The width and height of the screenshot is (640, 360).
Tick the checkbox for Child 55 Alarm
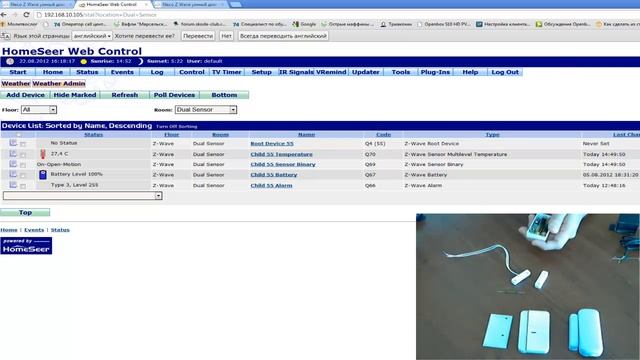23,186
